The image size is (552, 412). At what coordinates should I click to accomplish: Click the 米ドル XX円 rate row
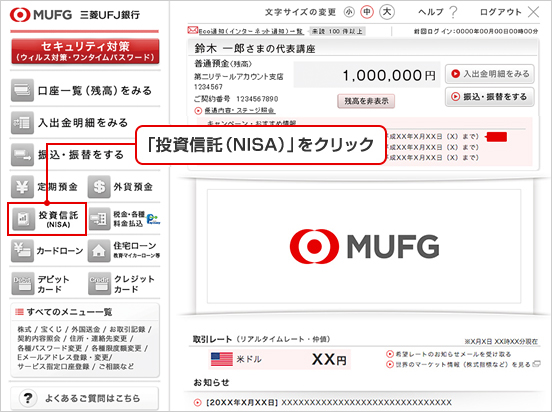pos(280,359)
